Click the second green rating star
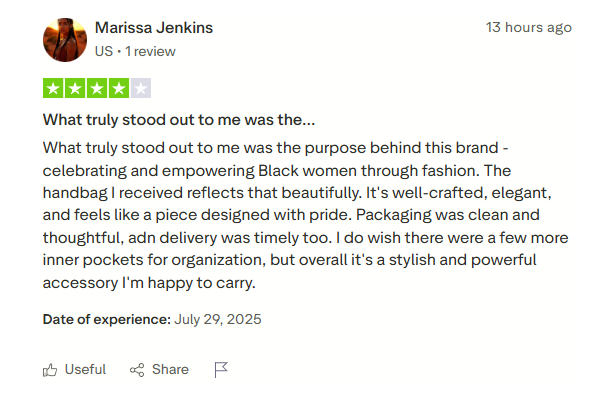The width and height of the screenshot is (615, 397). (75, 88)
